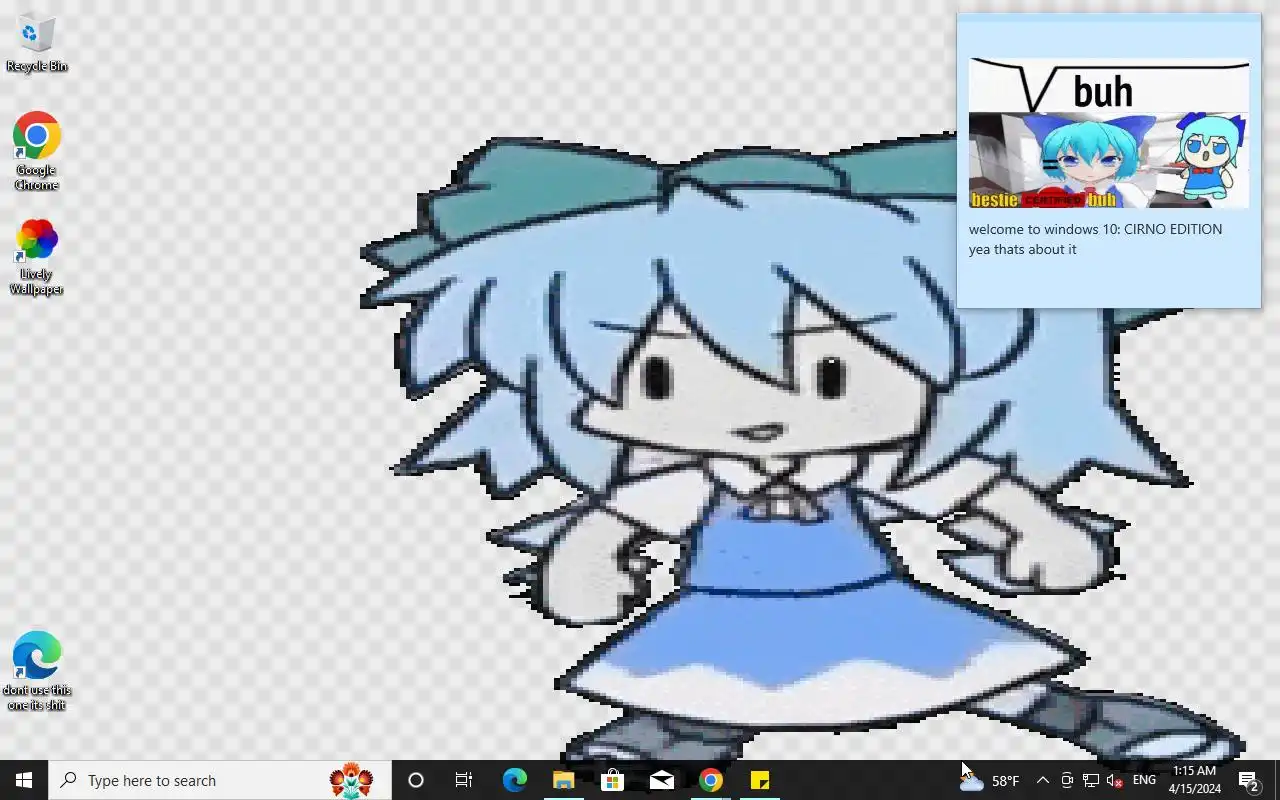Click the 'yea thats about it' note line
This screenshot has width=1280, height=800.
(x=1022, y=249)
